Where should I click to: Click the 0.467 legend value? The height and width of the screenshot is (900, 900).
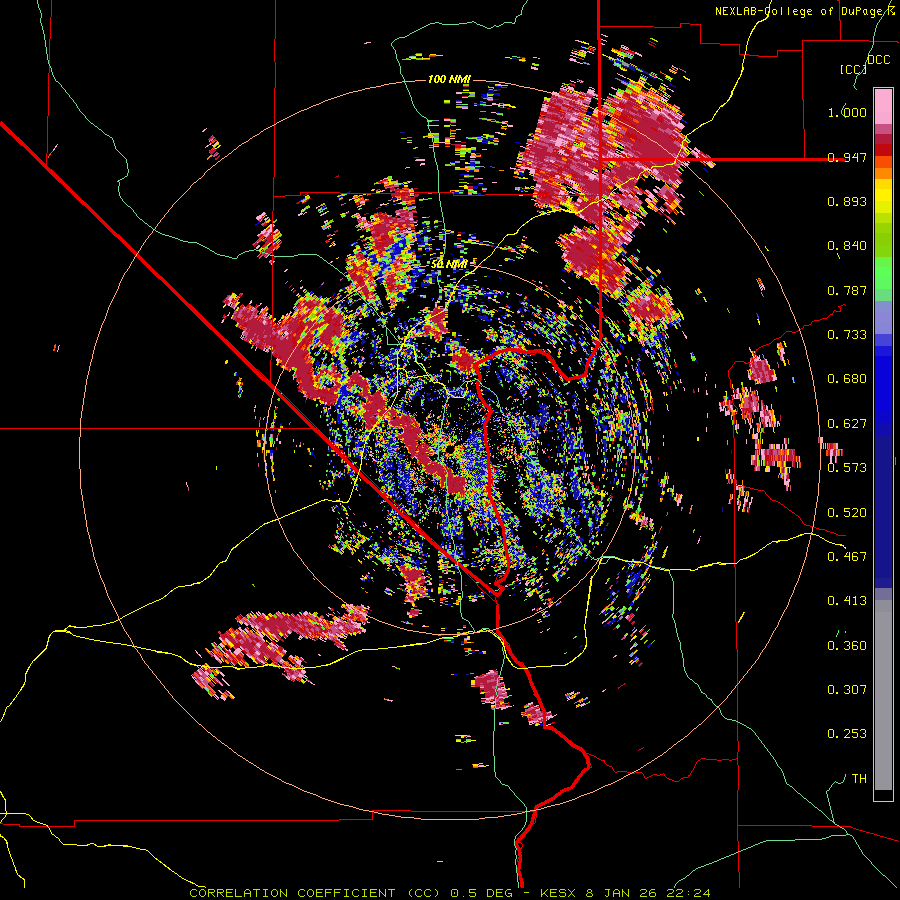coord(847,557)
